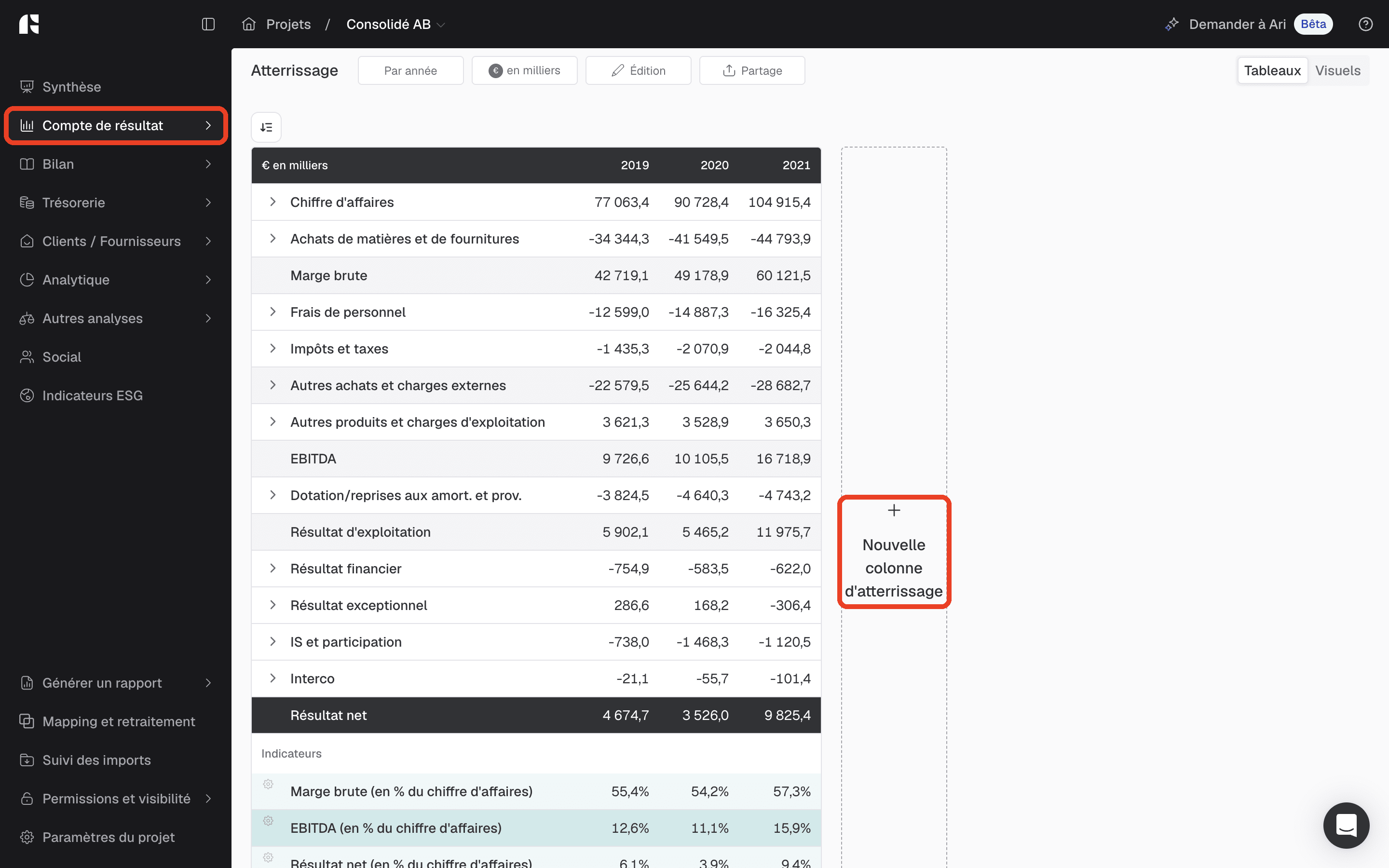Click the Clients / Fournisseurs icon
The image size is (1389, 868).
pos(27,241)
